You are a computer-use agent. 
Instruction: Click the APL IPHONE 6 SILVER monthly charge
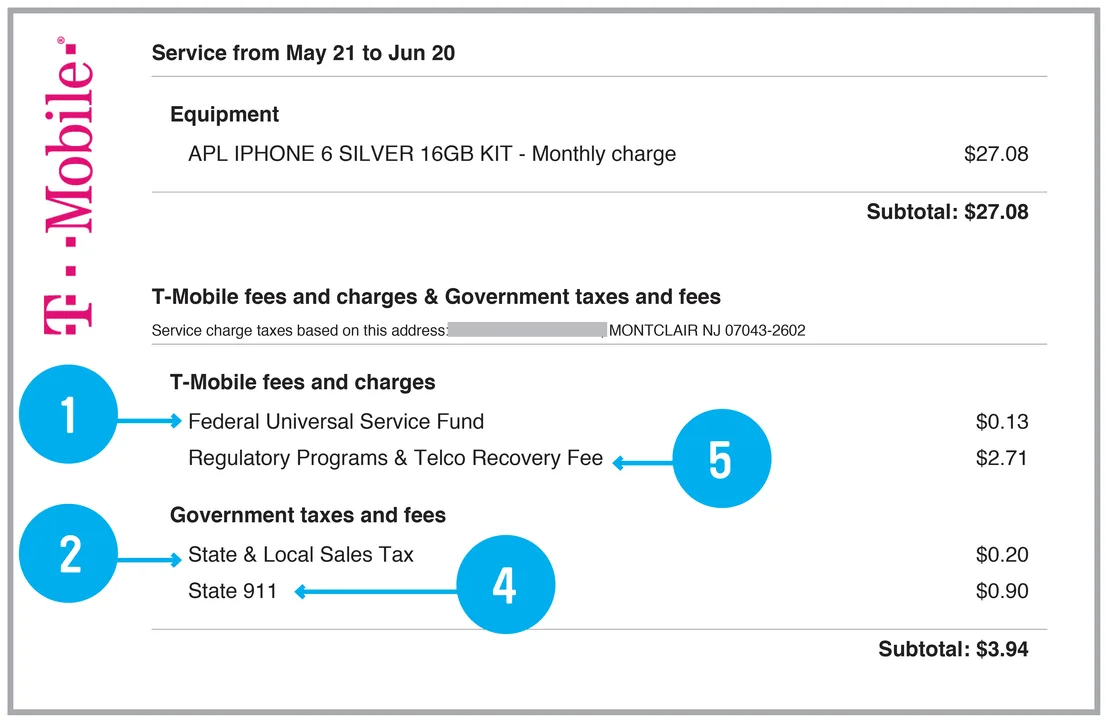(x=432, y=154)
